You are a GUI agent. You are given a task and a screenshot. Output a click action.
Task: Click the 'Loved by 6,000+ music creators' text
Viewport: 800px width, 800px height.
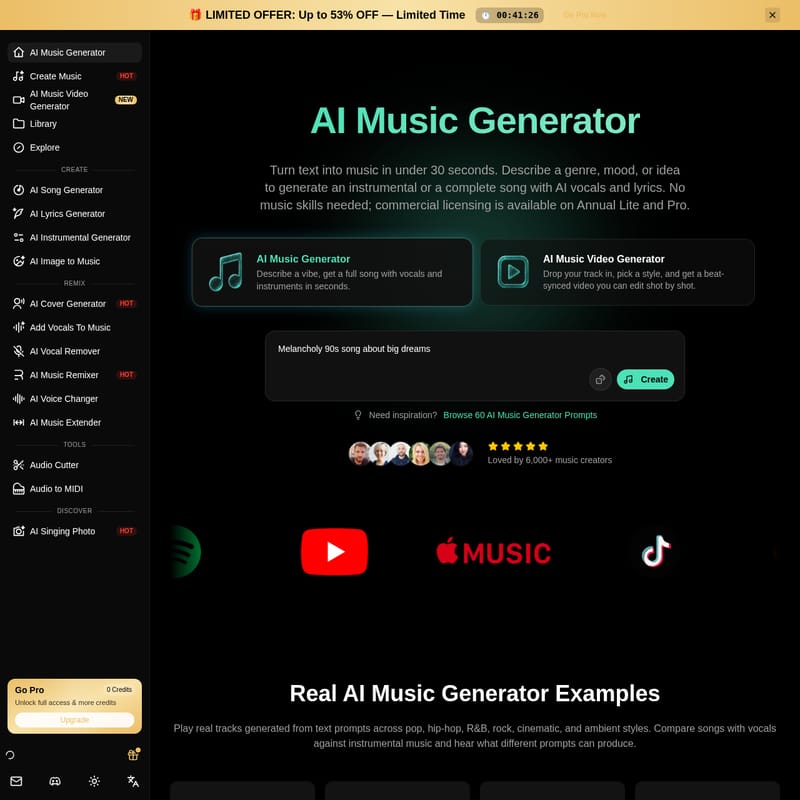pos(549,460)
